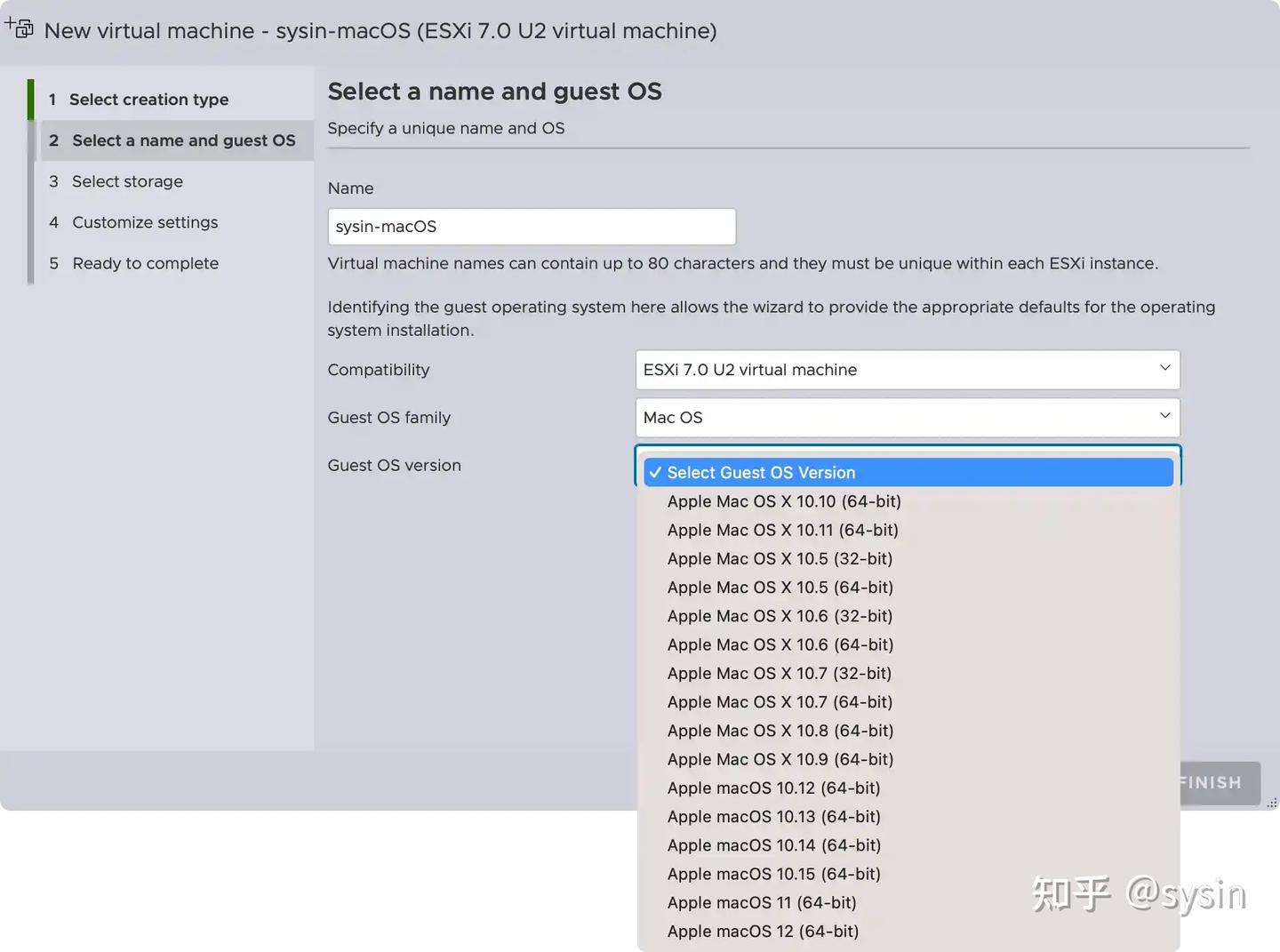Open the Customize settings step

coord(144,222)
